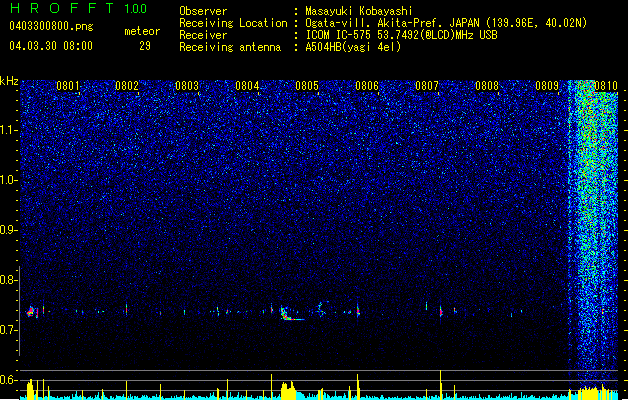Click the 0804 time marker
Viewport: 629px width, 400px height.
click(x=247, y=86)
